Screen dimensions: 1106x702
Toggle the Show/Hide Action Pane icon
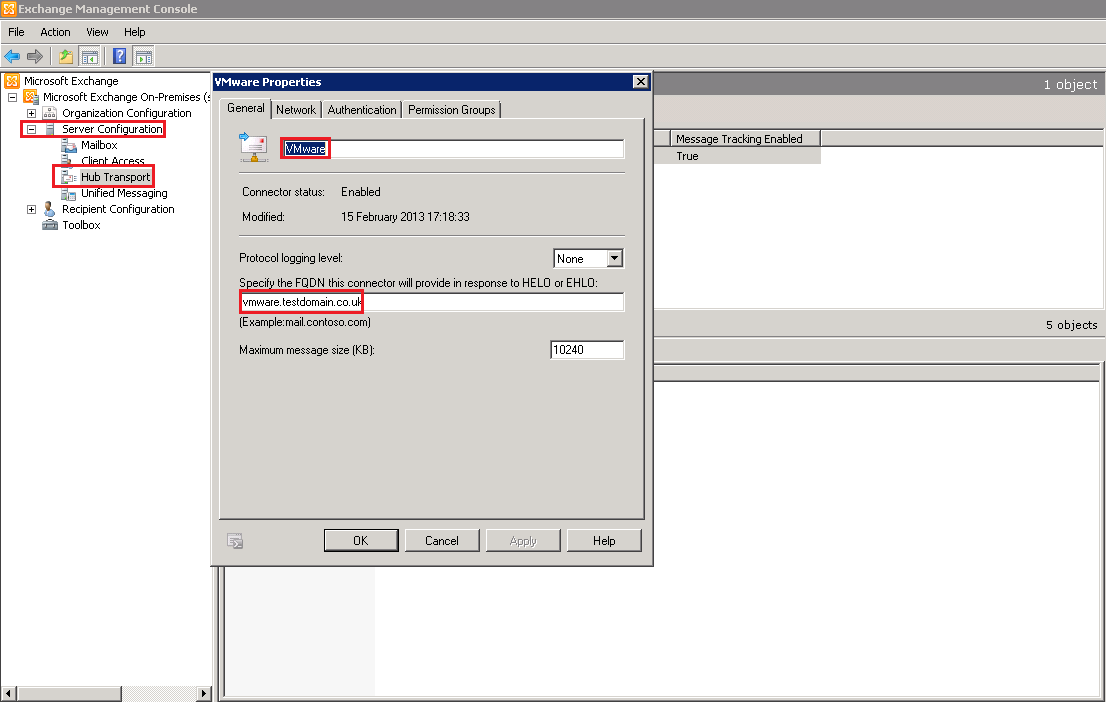143,56
